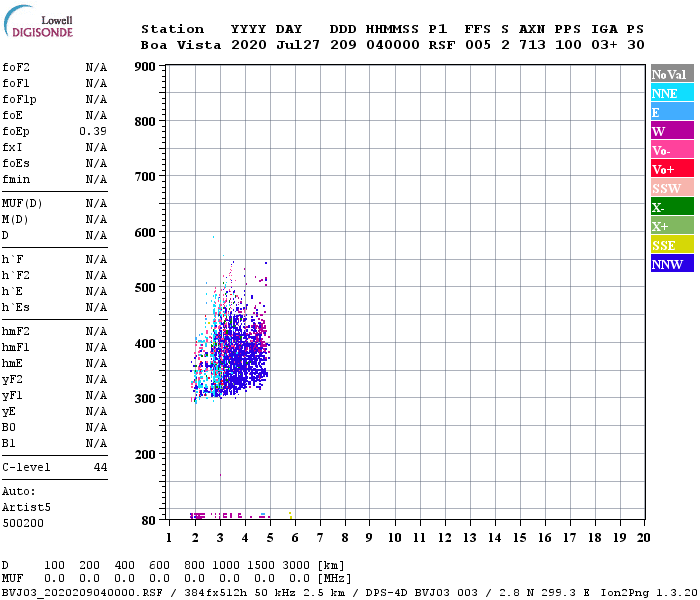
Task: Click the fmin parameter label
Action: click(16, 179)
